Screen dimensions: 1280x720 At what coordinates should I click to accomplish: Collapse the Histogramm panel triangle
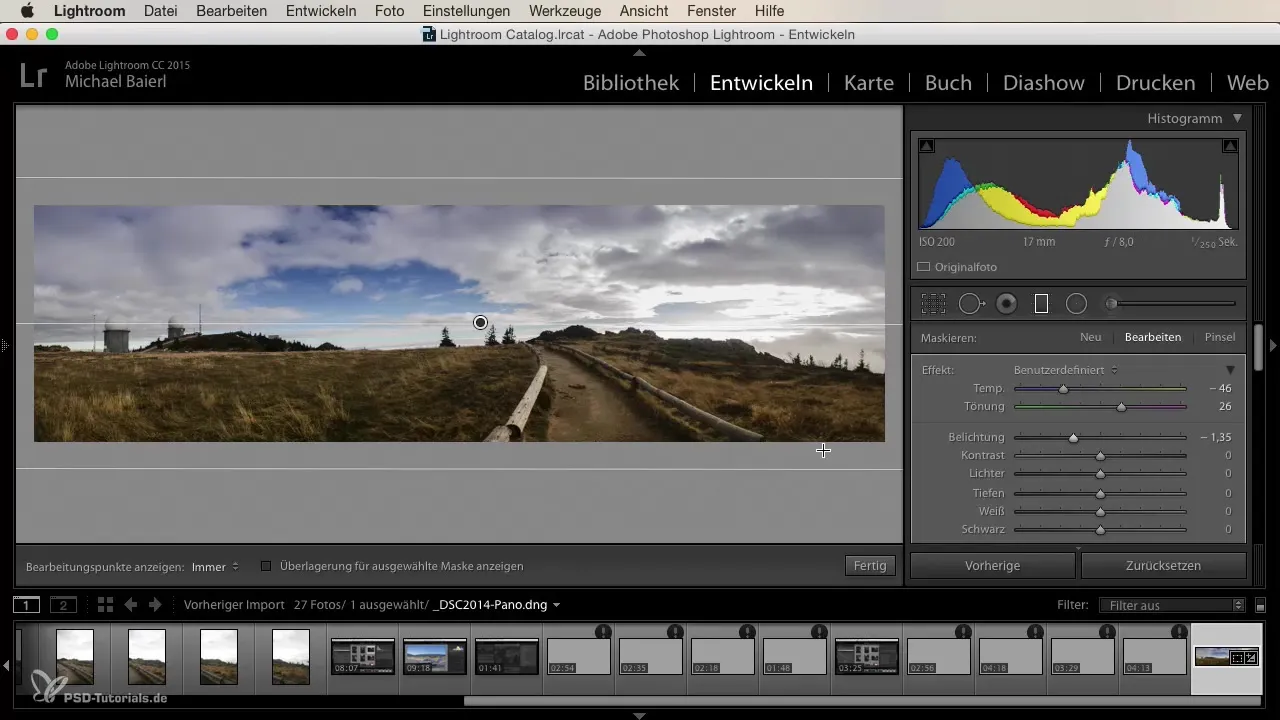1237,118
